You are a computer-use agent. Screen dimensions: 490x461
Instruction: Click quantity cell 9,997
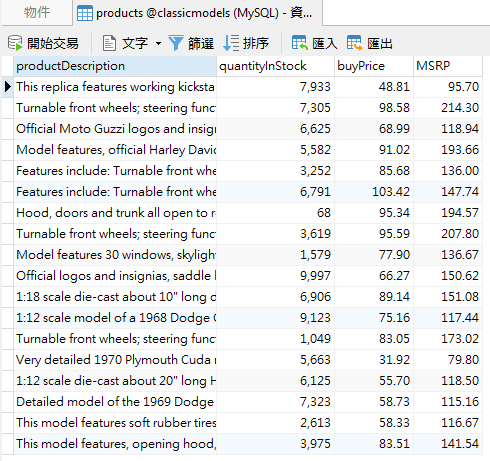click(x=275, y=276)
